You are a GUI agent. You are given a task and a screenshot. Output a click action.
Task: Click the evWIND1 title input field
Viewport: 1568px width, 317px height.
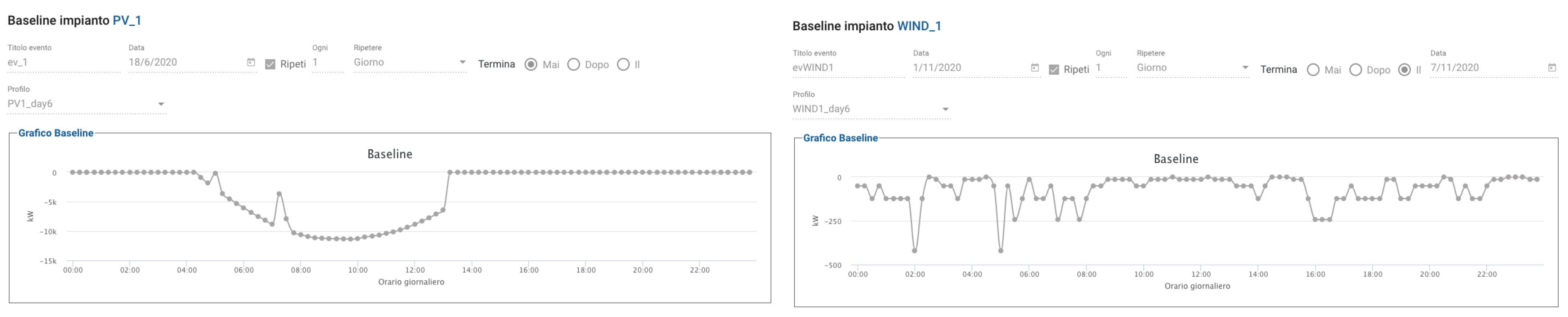(847, 68)
